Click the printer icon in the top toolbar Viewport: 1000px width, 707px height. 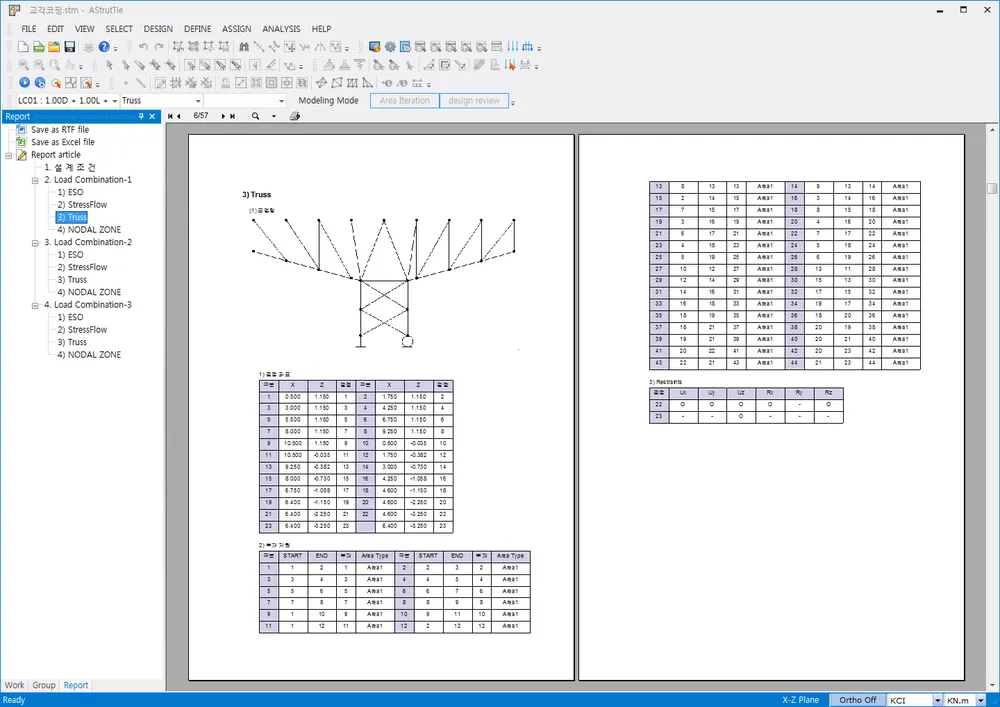[x=88, y=47]
